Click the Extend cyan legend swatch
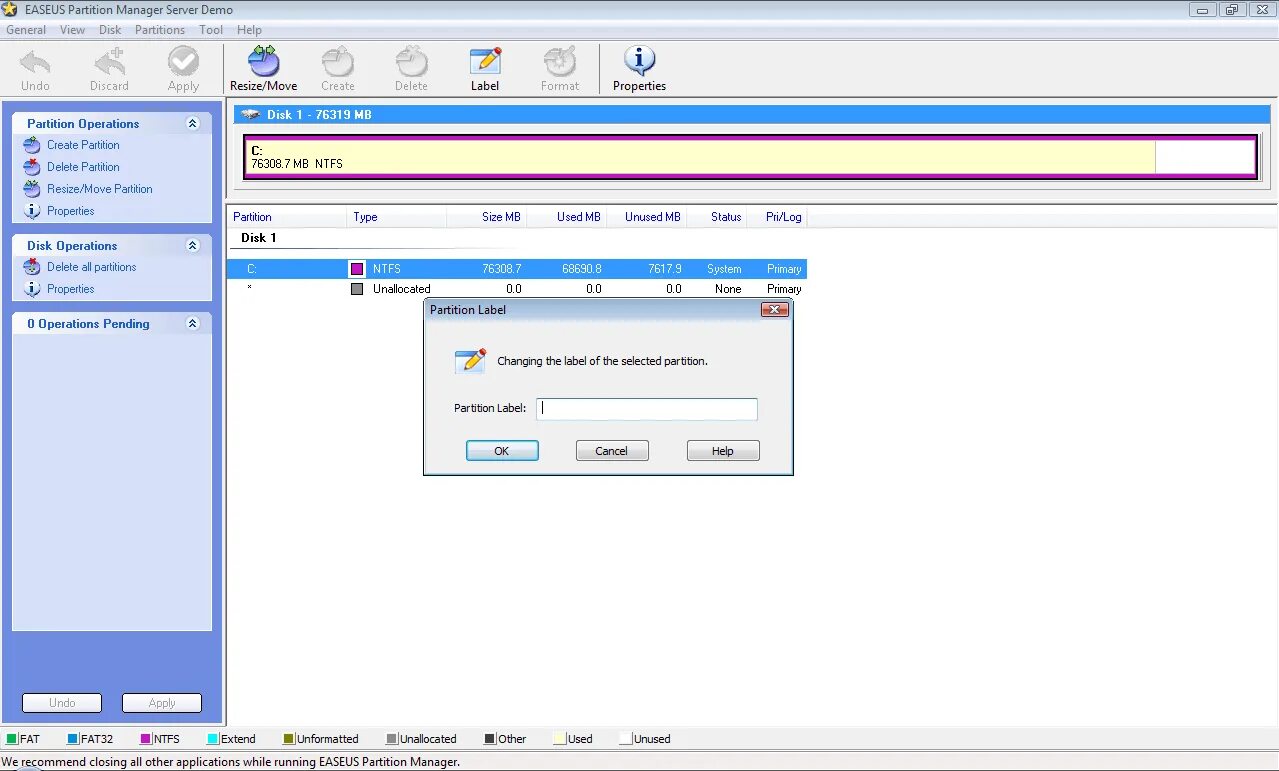Screen dimensions: 1279x771 [x=213, y=739]
